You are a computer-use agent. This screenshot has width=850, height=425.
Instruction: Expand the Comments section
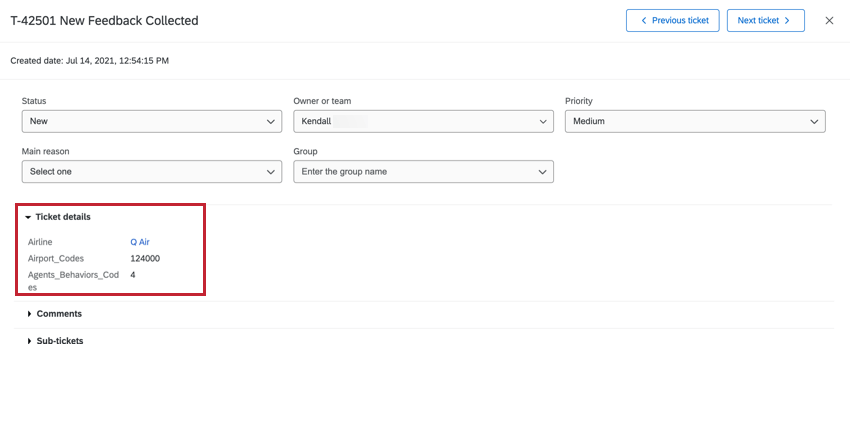click(x=58, y=313)
